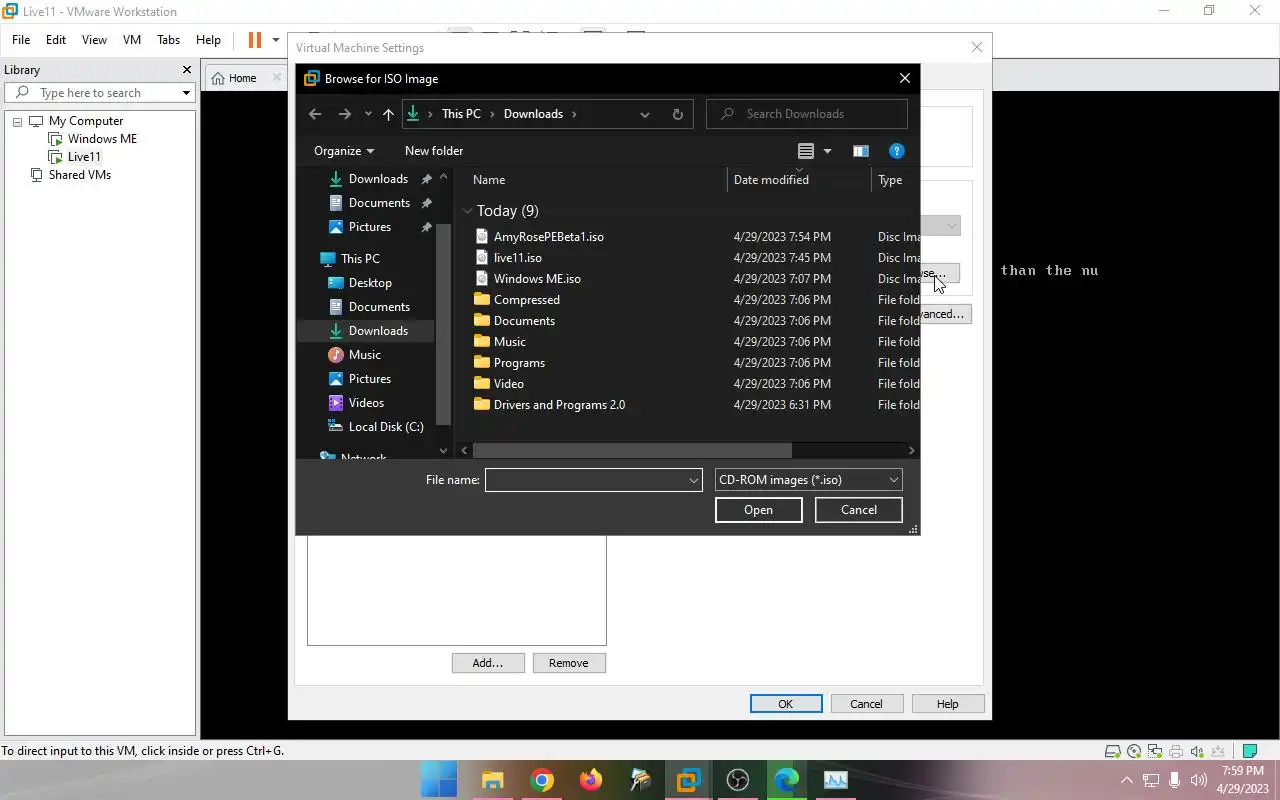Open the File menu

point(21,40)
